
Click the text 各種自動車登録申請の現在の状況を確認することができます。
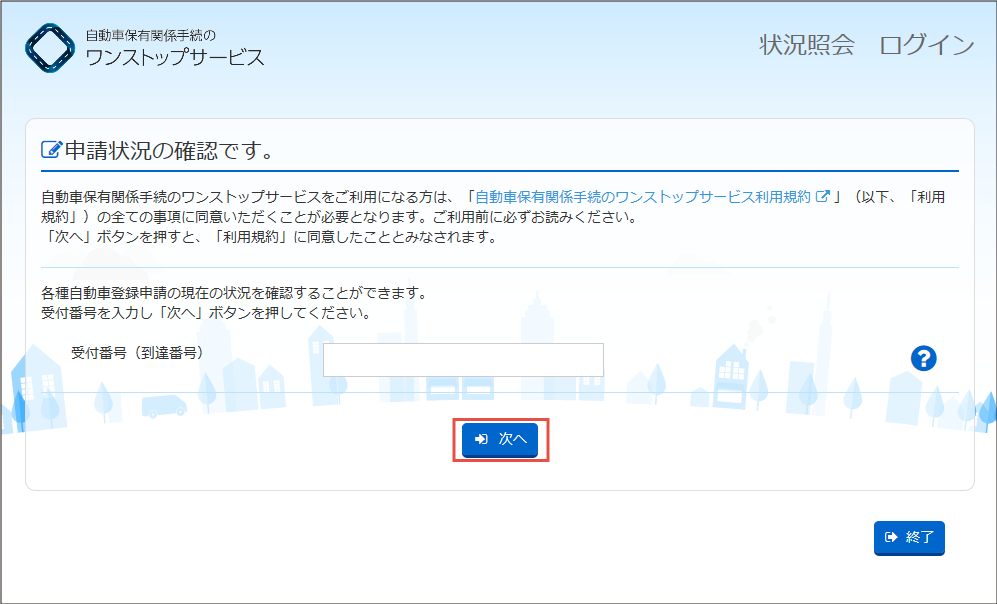pos(237,293)
